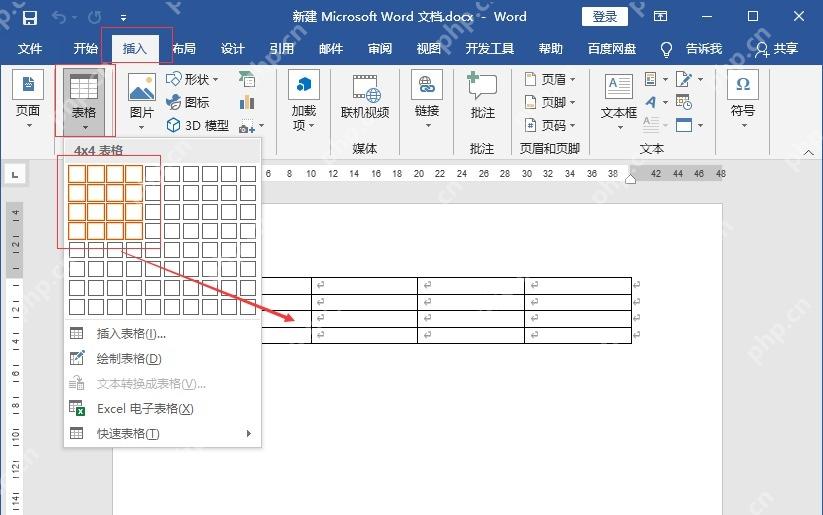Open the 页眉 header dropdown
The image size is (823, 515).
tap(550, 79)
